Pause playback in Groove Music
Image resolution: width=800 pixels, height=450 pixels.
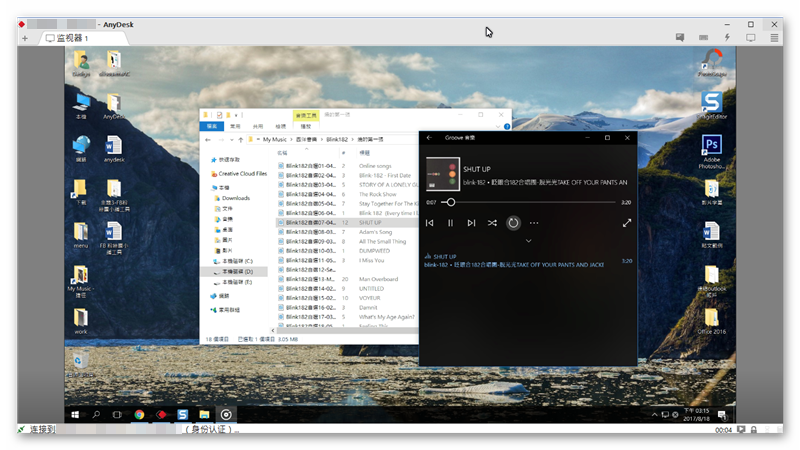point(450,223)
